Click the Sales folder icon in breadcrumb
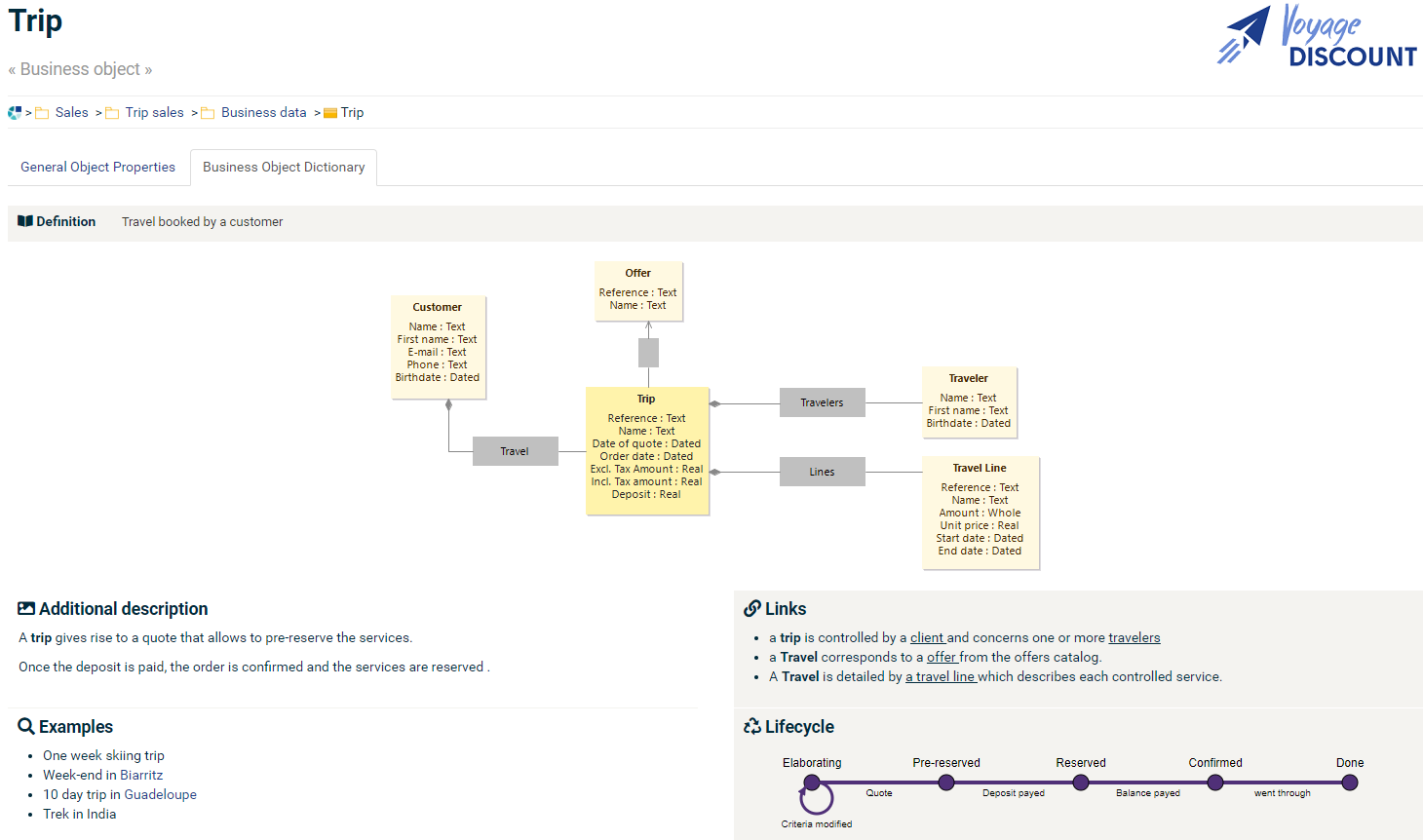Image resolution: width=1423 pixels, height=840 pixels. tap(42, 113)
